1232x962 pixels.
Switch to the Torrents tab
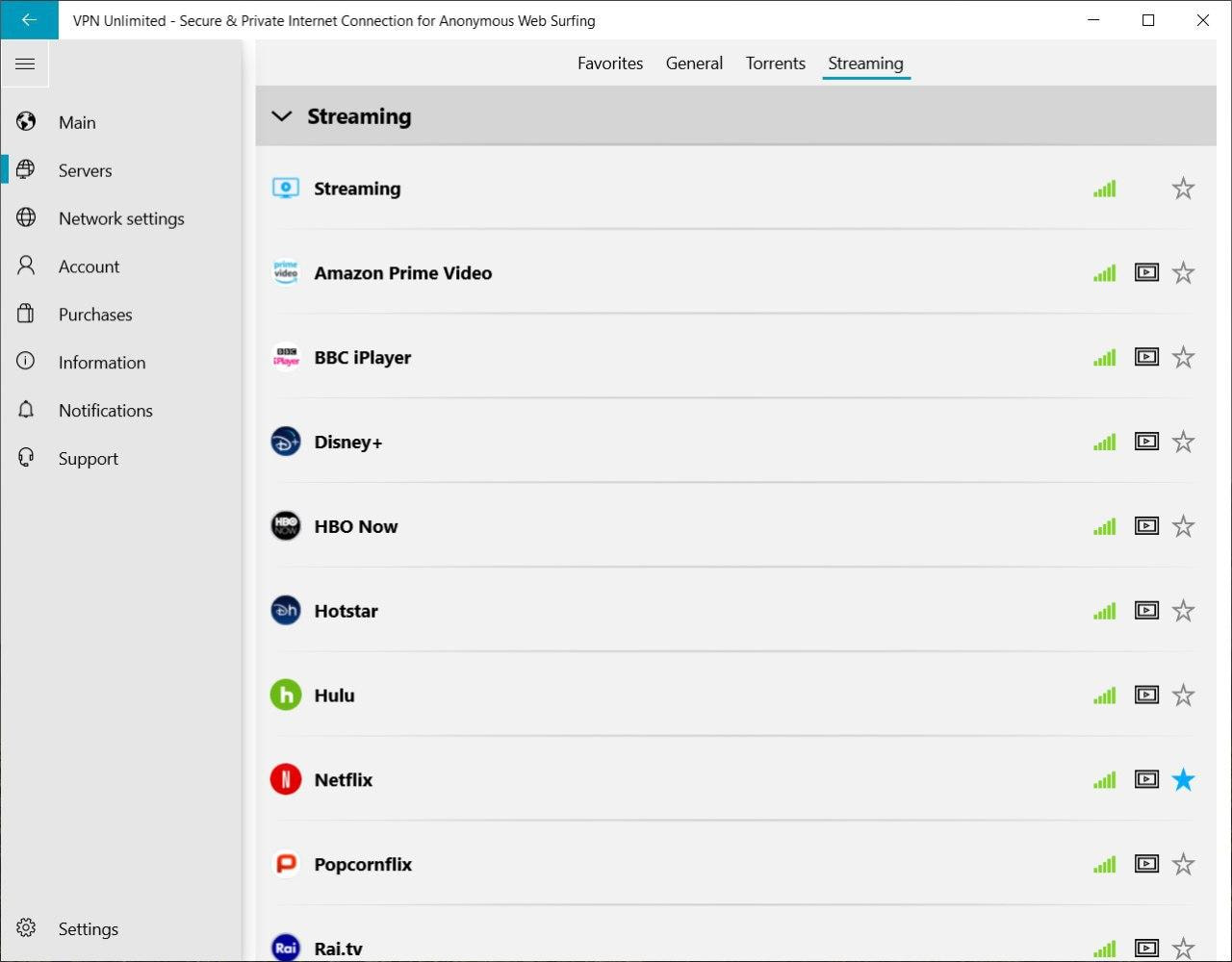click(775, 63)
